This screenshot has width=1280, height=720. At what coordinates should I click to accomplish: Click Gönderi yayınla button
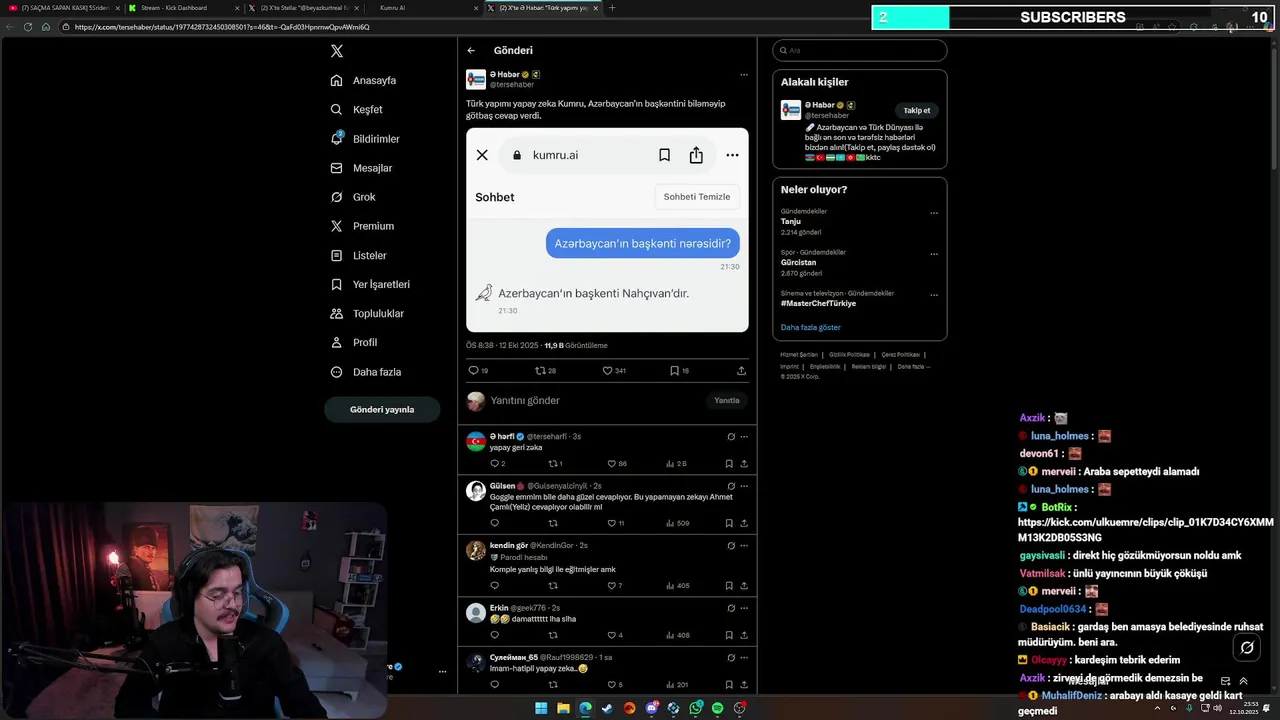tap(382, 409)
